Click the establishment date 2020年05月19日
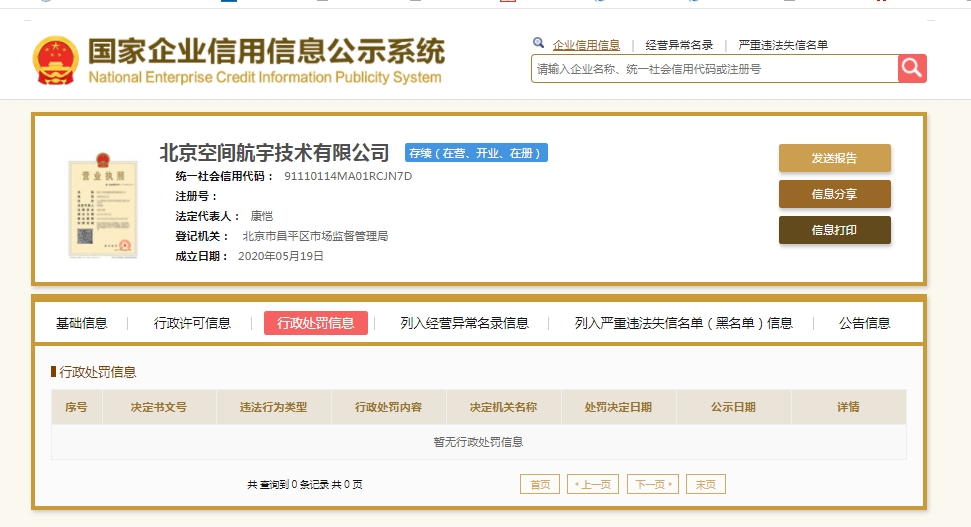The height and width of the screenshot is (527, 971). click(x=281, y=256)
